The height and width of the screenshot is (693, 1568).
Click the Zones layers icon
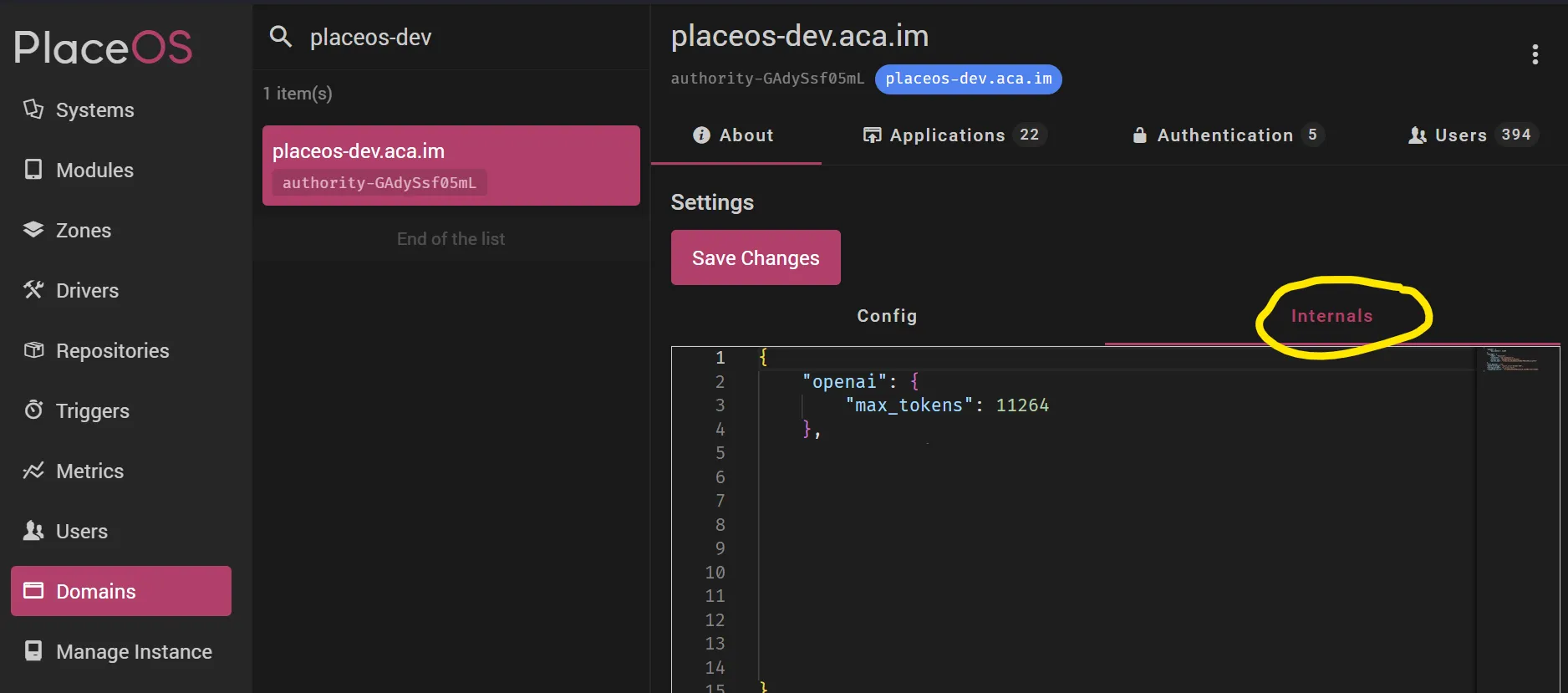33,230
